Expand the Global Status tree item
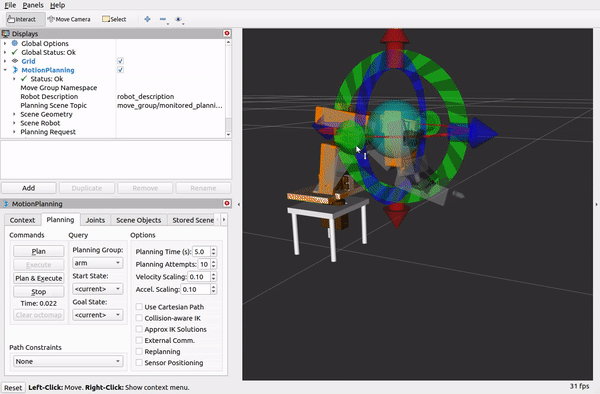Image resolution: width=600 pixels, height=394 pixels. pyautogui.click(x=5, y=52)
